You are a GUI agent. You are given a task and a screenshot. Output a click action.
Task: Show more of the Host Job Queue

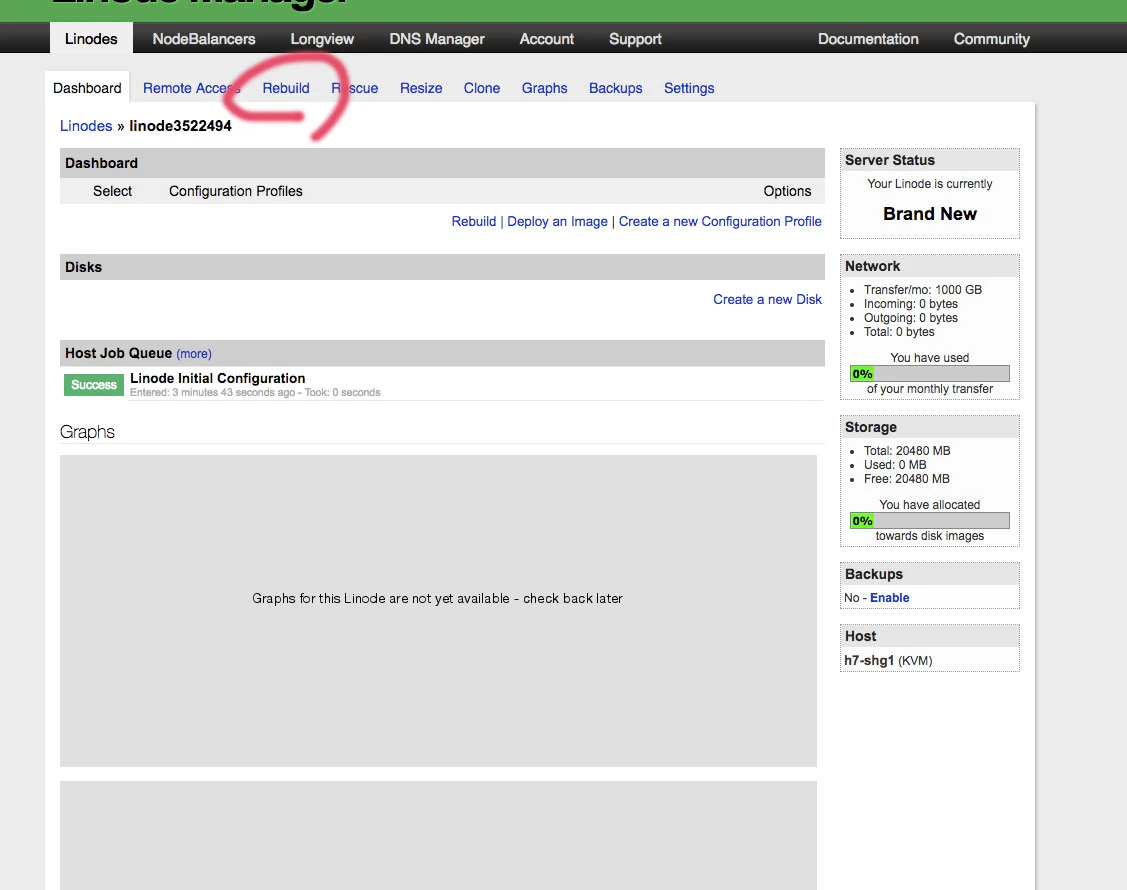point(194,354)
